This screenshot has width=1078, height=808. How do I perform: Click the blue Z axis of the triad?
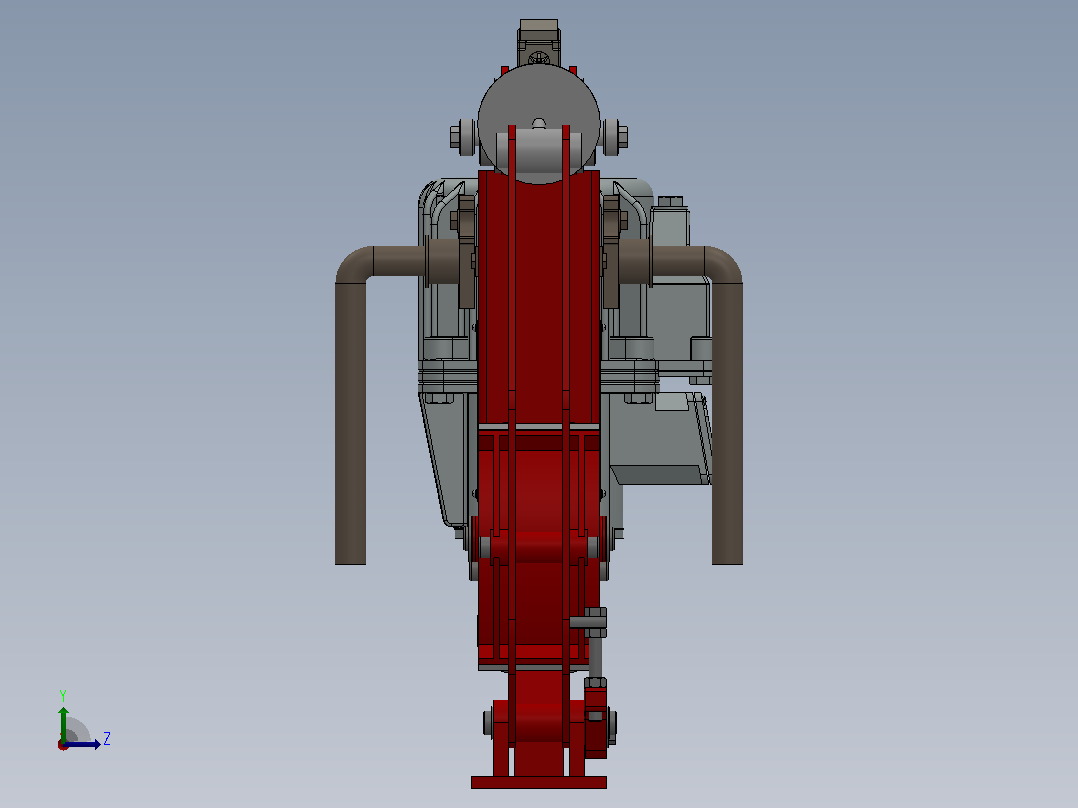83,744
